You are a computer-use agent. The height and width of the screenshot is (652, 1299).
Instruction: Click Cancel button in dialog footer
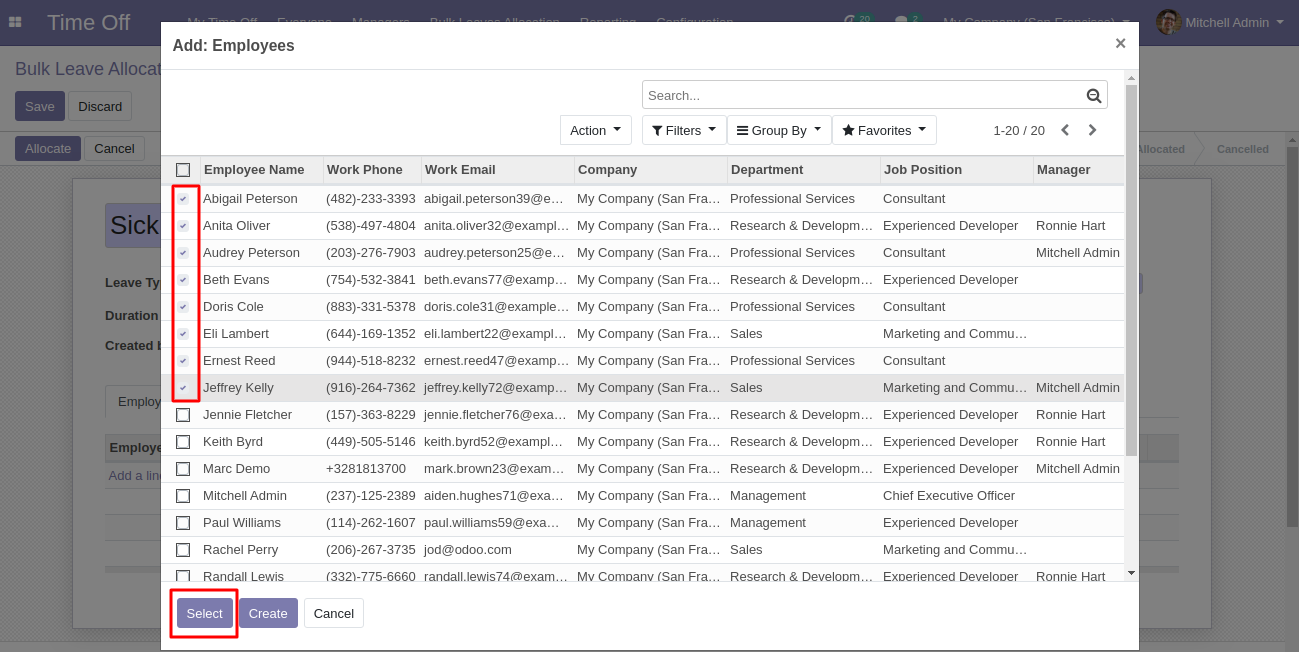[x=334, y=613]
